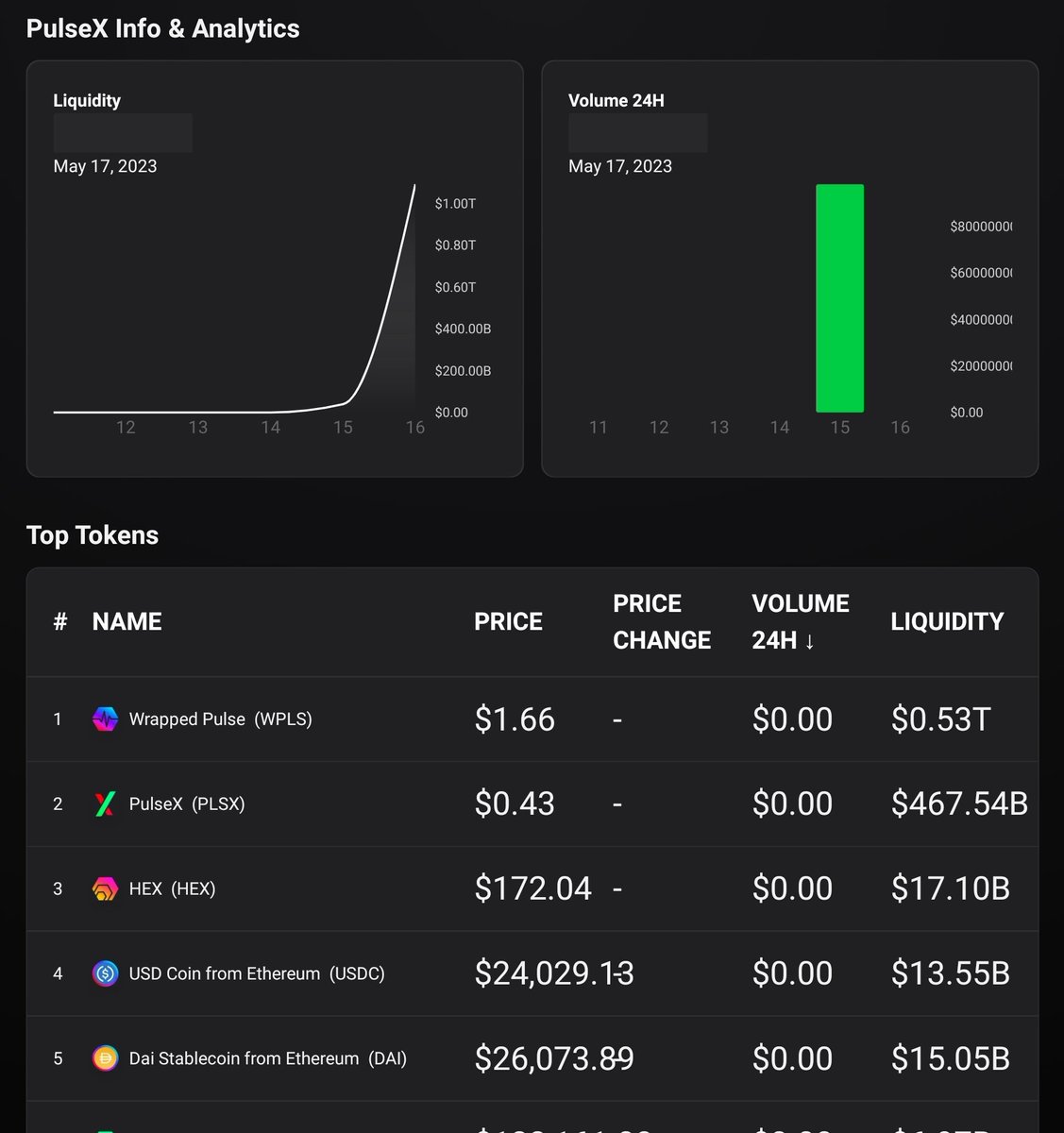Click row number 5 in Top Tokens

[x=58, y=1058]
